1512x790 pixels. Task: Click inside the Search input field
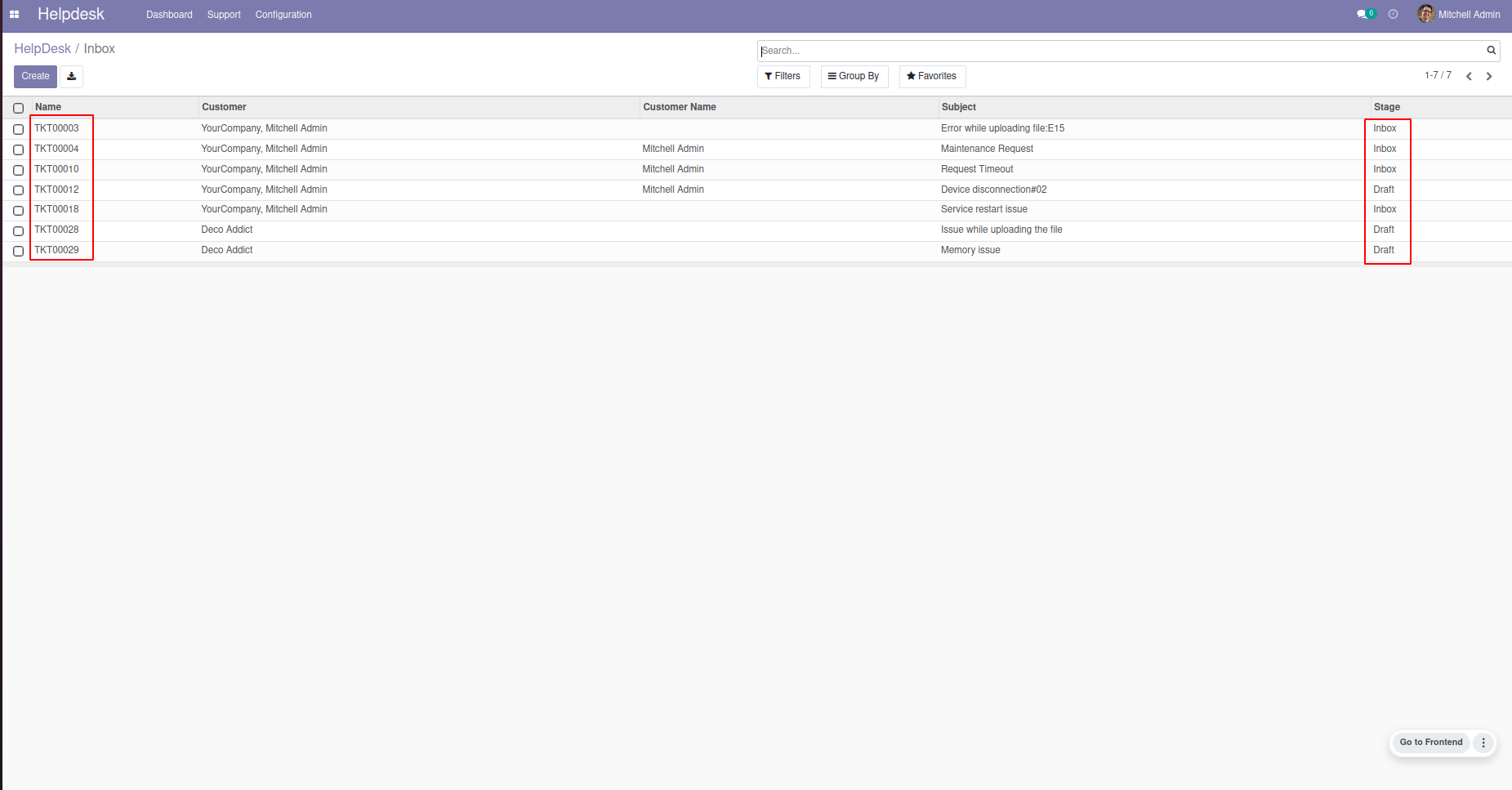point(1119,51)
